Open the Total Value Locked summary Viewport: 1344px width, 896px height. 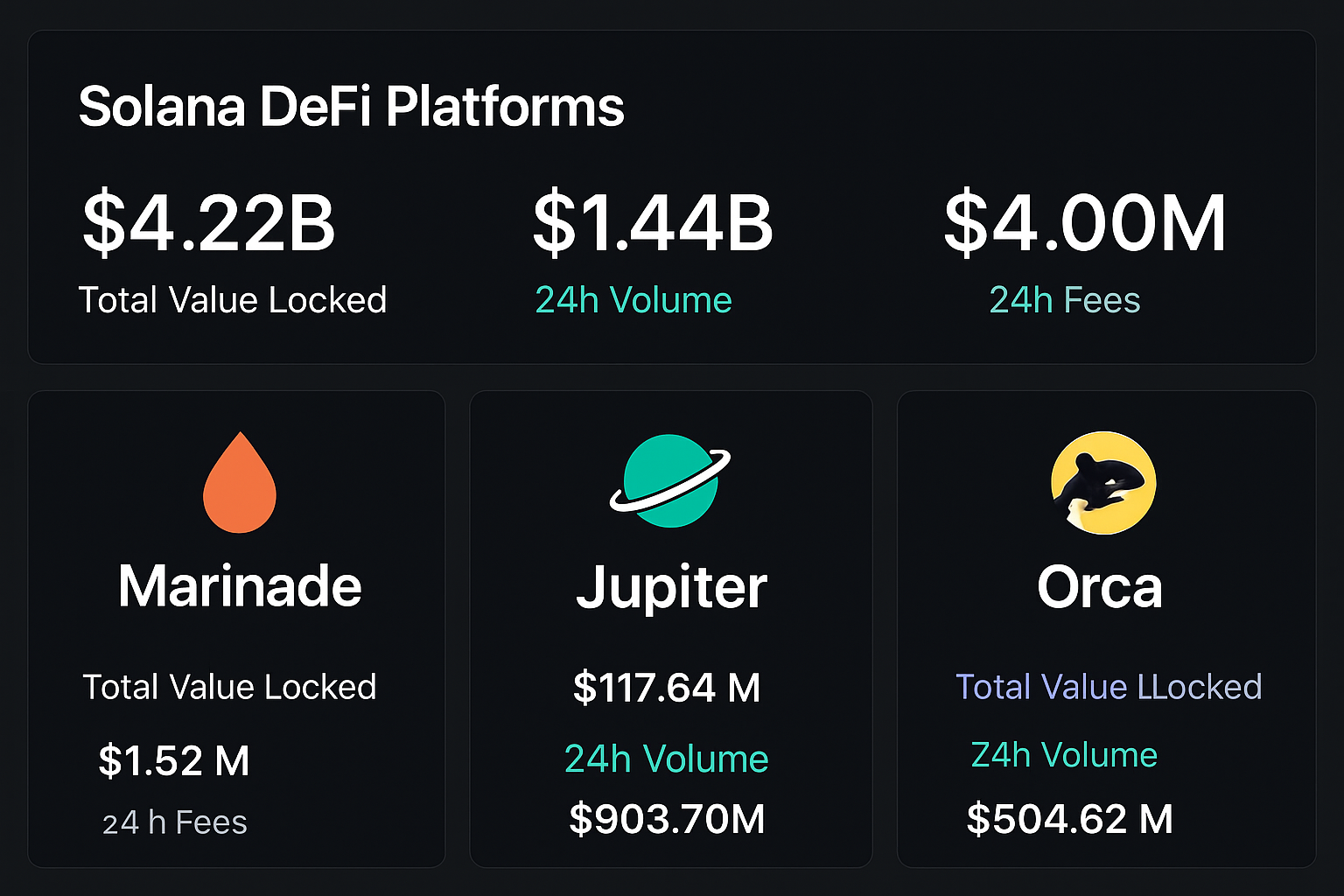coord(232,299)
